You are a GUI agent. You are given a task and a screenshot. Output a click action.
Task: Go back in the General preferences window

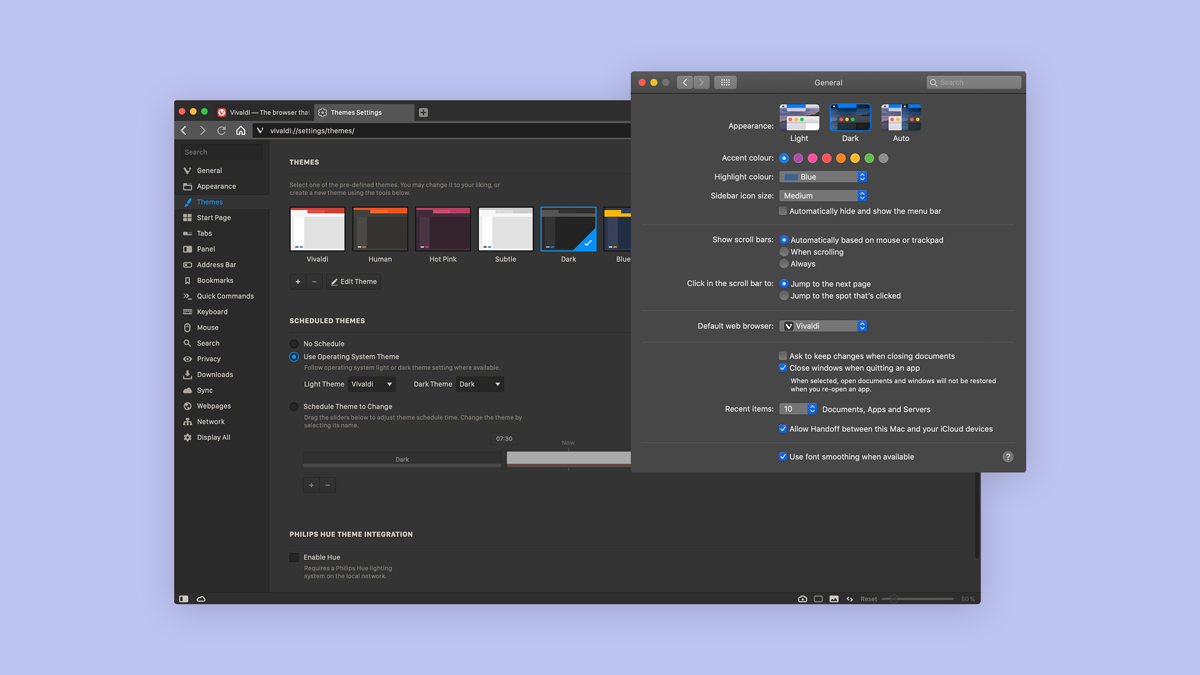point(685,83)
